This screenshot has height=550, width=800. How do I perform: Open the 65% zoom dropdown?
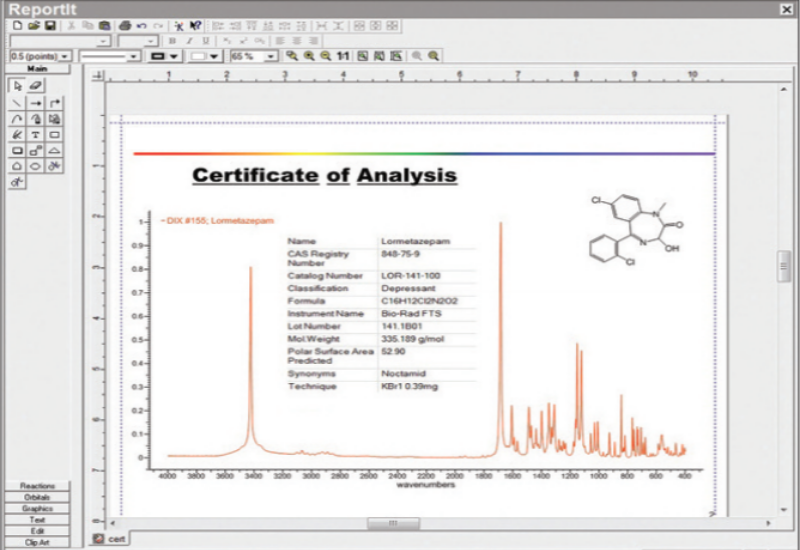272,57
